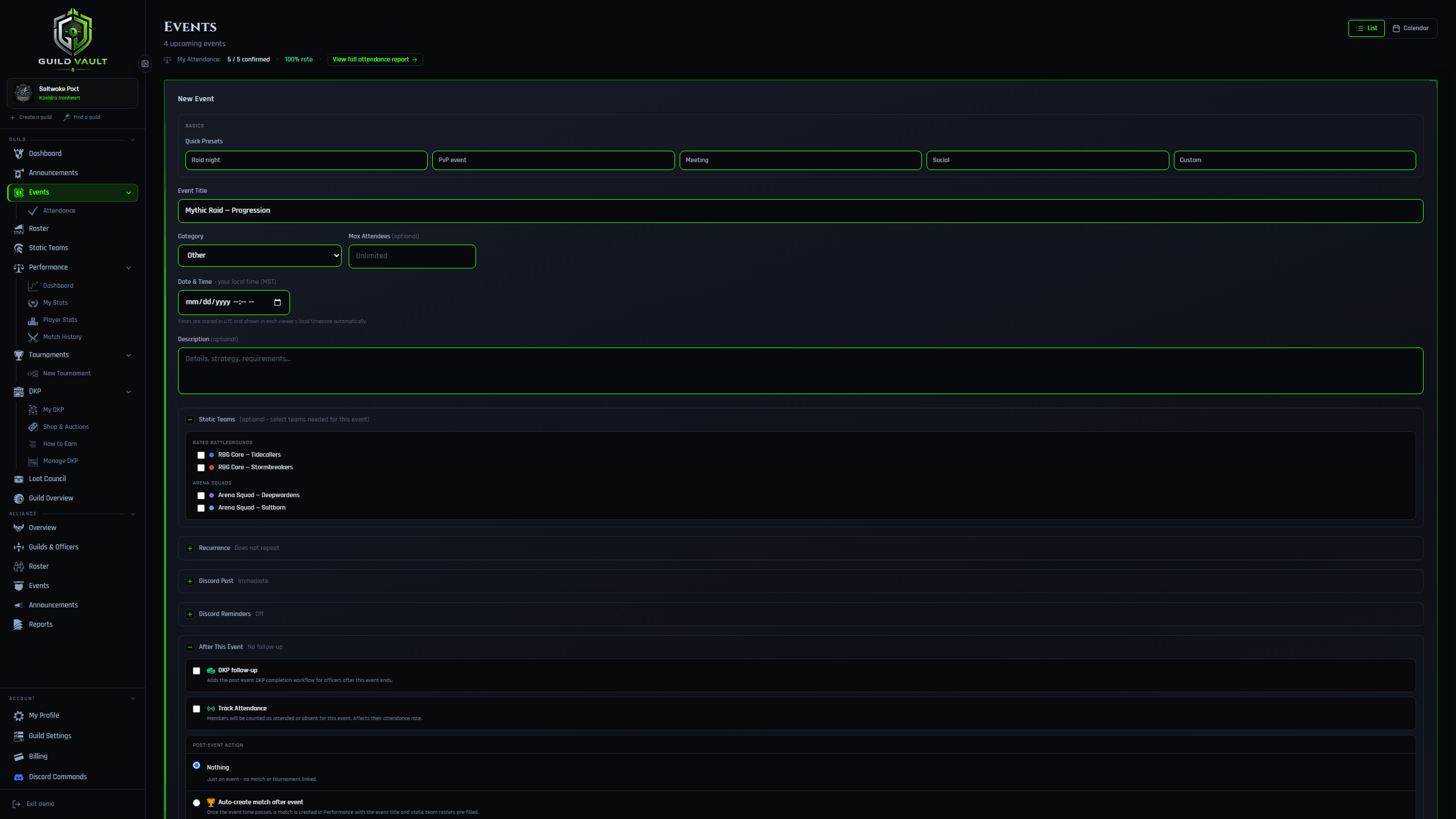Click the Static Teams helmet icon
Image resolution: width=1456 pixels, height=819 pixels.
click(x=19, y=248)
